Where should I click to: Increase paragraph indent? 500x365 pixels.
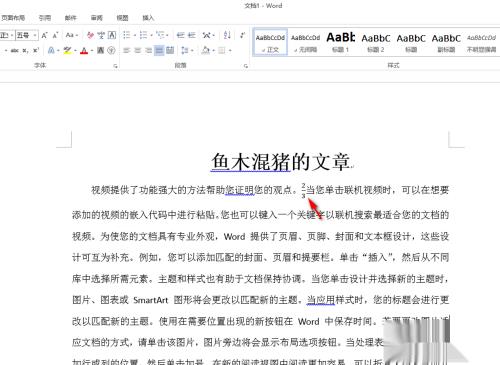click(192, 35)
